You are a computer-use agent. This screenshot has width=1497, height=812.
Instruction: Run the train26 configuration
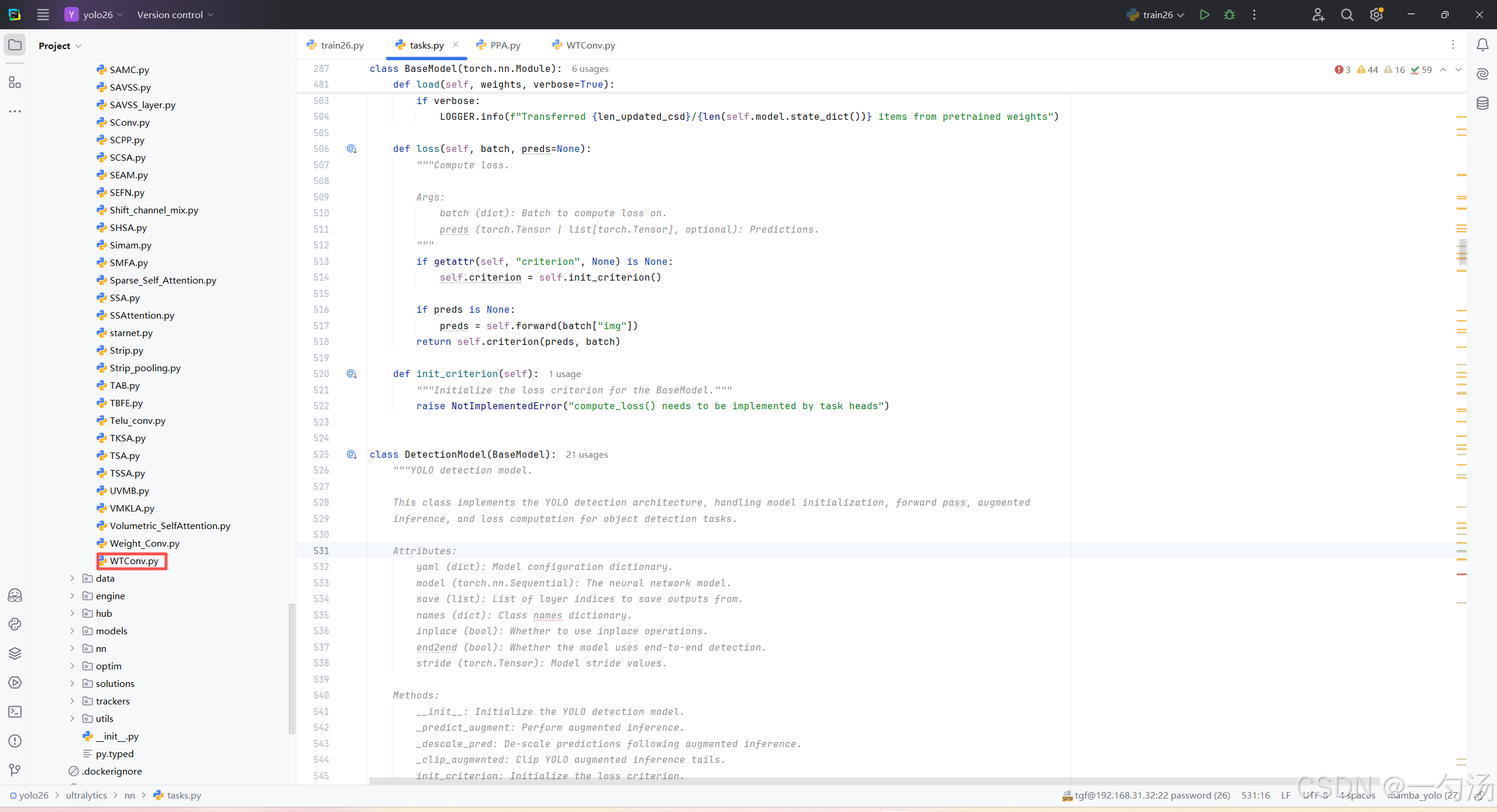(1204, 15)
